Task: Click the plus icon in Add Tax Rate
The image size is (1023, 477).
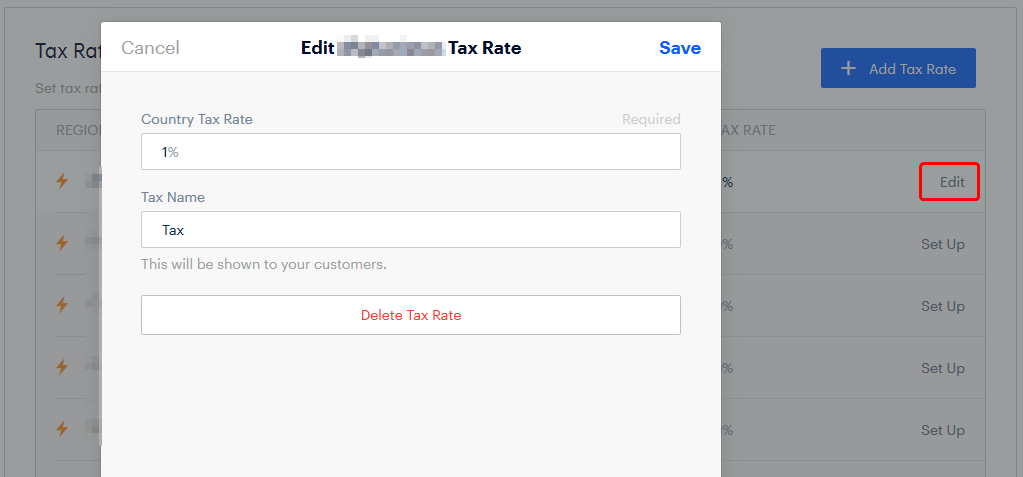Action: click(x=848, y=69)
